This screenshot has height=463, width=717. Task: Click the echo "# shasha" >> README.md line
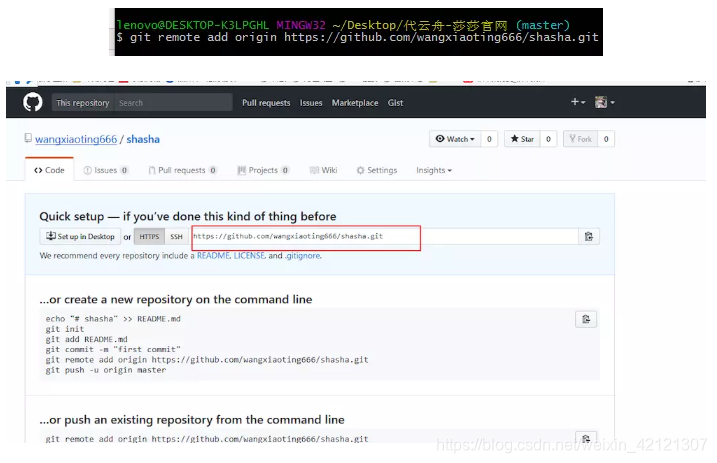click(x=113, y=319)
